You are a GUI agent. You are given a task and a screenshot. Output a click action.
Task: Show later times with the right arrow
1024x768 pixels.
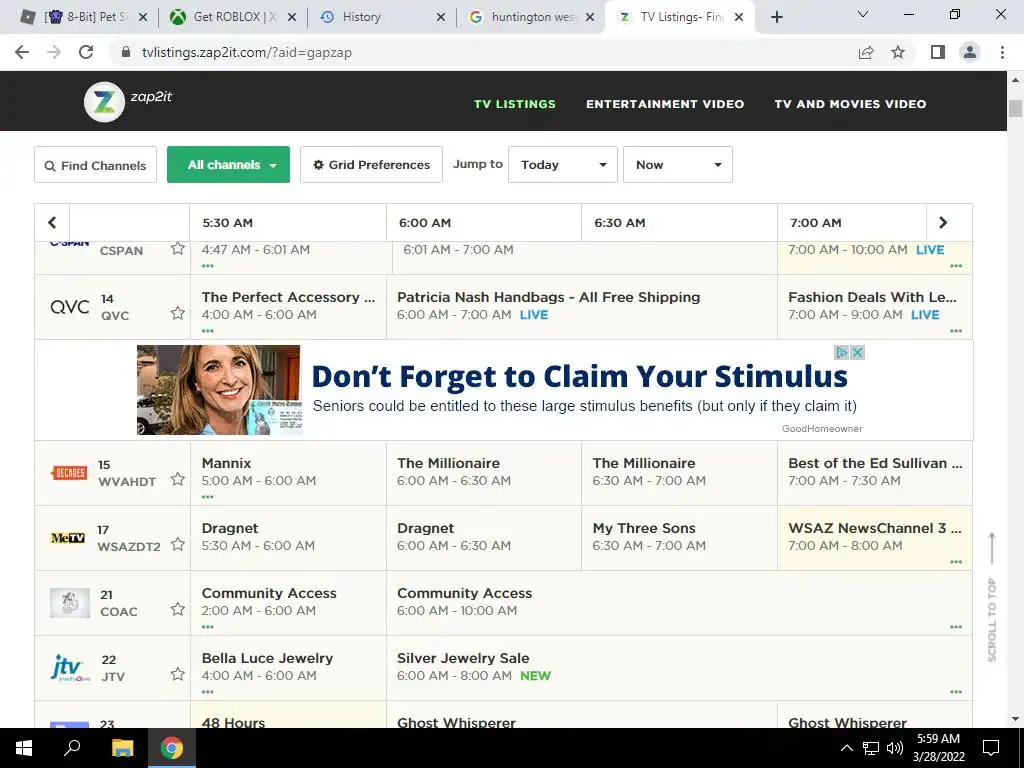coord(943,223)
